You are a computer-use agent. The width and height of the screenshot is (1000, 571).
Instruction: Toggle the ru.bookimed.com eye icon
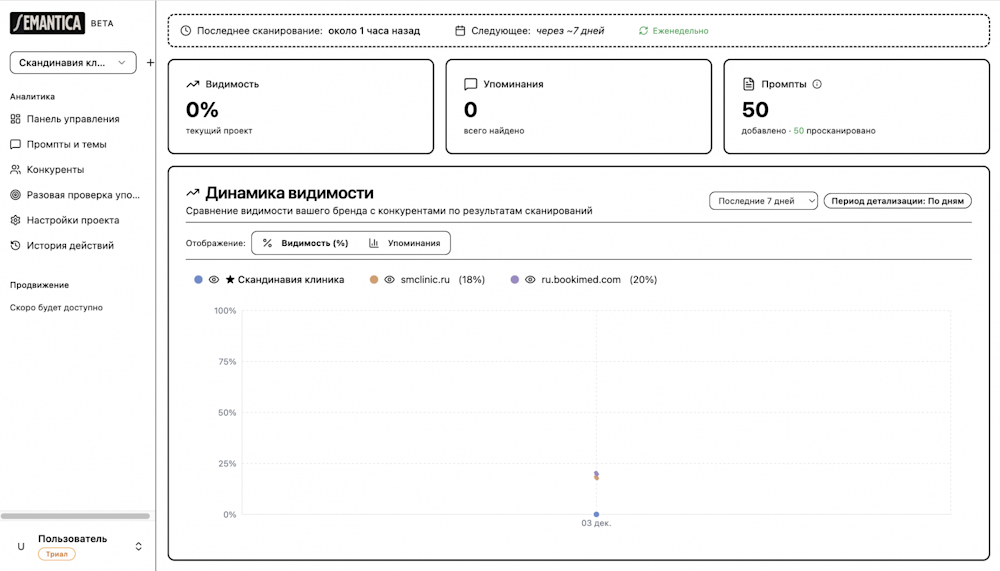click(x=530, y=280)
